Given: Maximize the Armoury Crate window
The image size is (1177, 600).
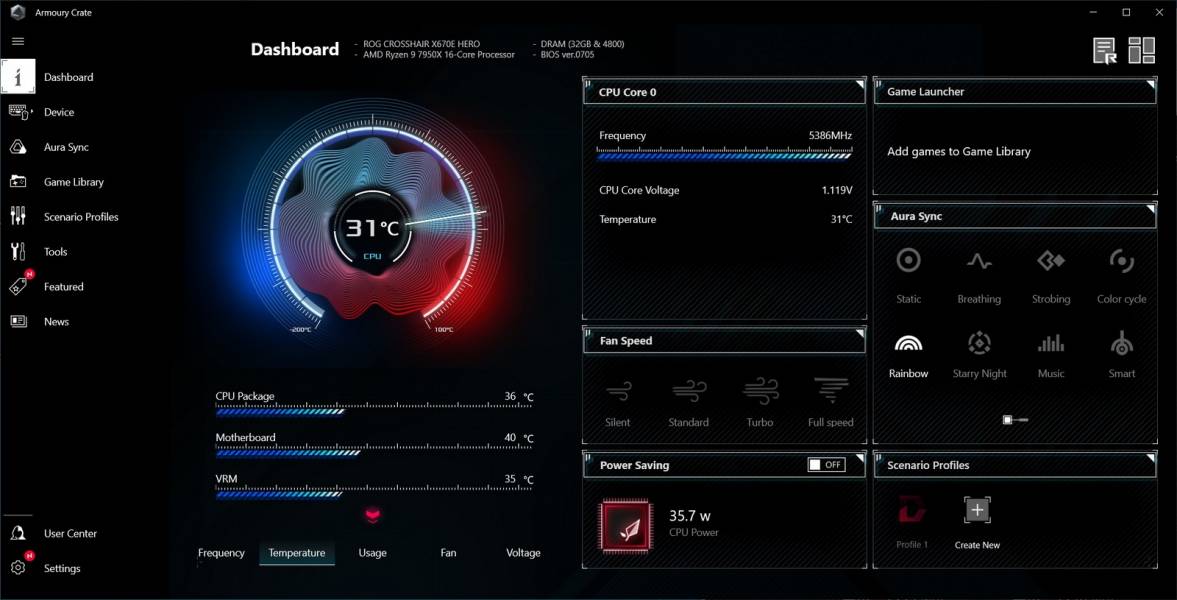Looking at the screenshot, I should (x=1126, y=12).
